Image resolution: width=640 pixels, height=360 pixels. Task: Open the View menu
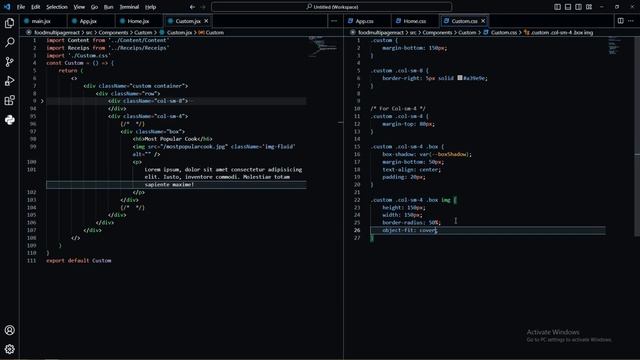click(79, 7)
